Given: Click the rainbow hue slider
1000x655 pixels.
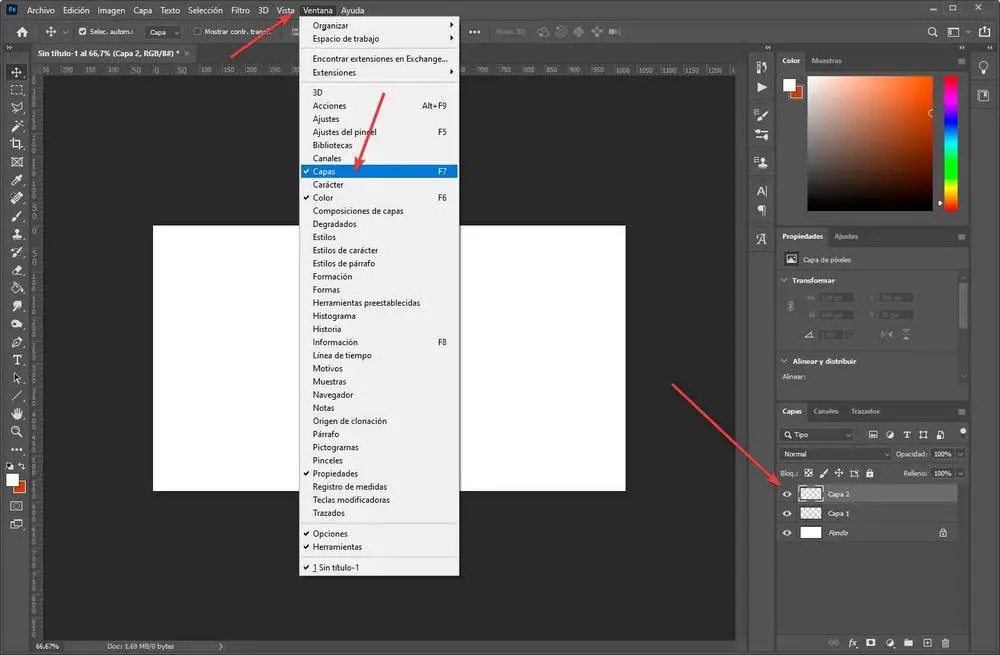Looking at the screenshot, I should 951,144.
